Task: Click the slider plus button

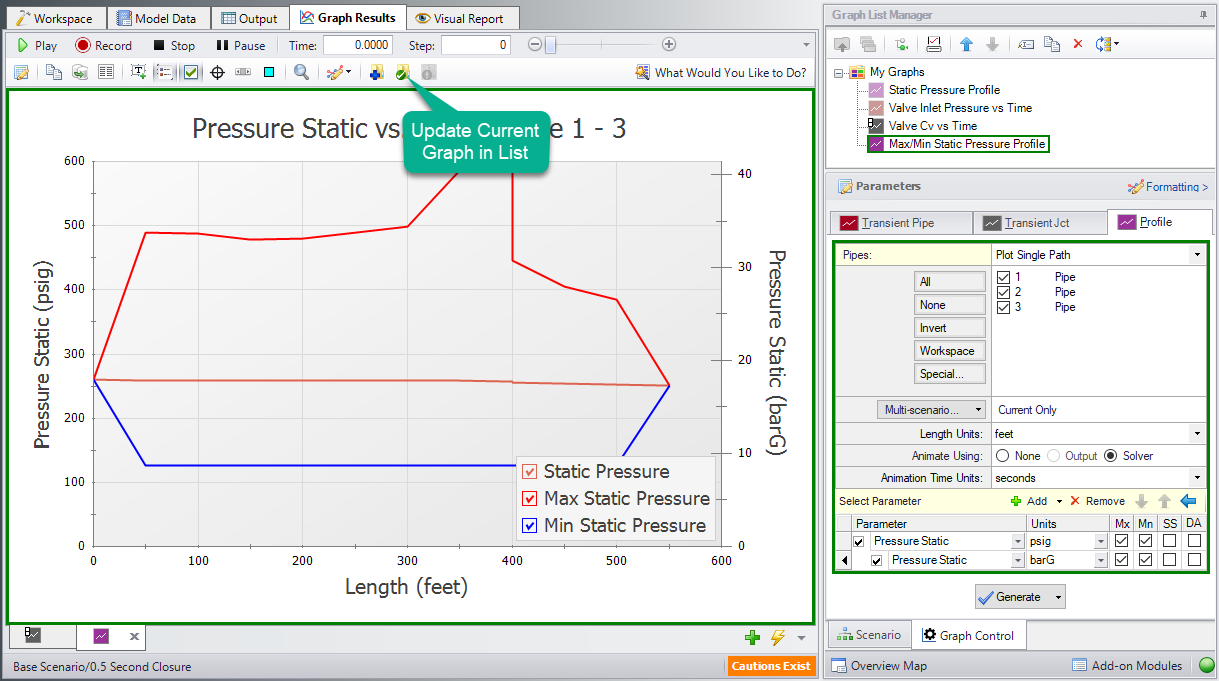Action: 669,45
